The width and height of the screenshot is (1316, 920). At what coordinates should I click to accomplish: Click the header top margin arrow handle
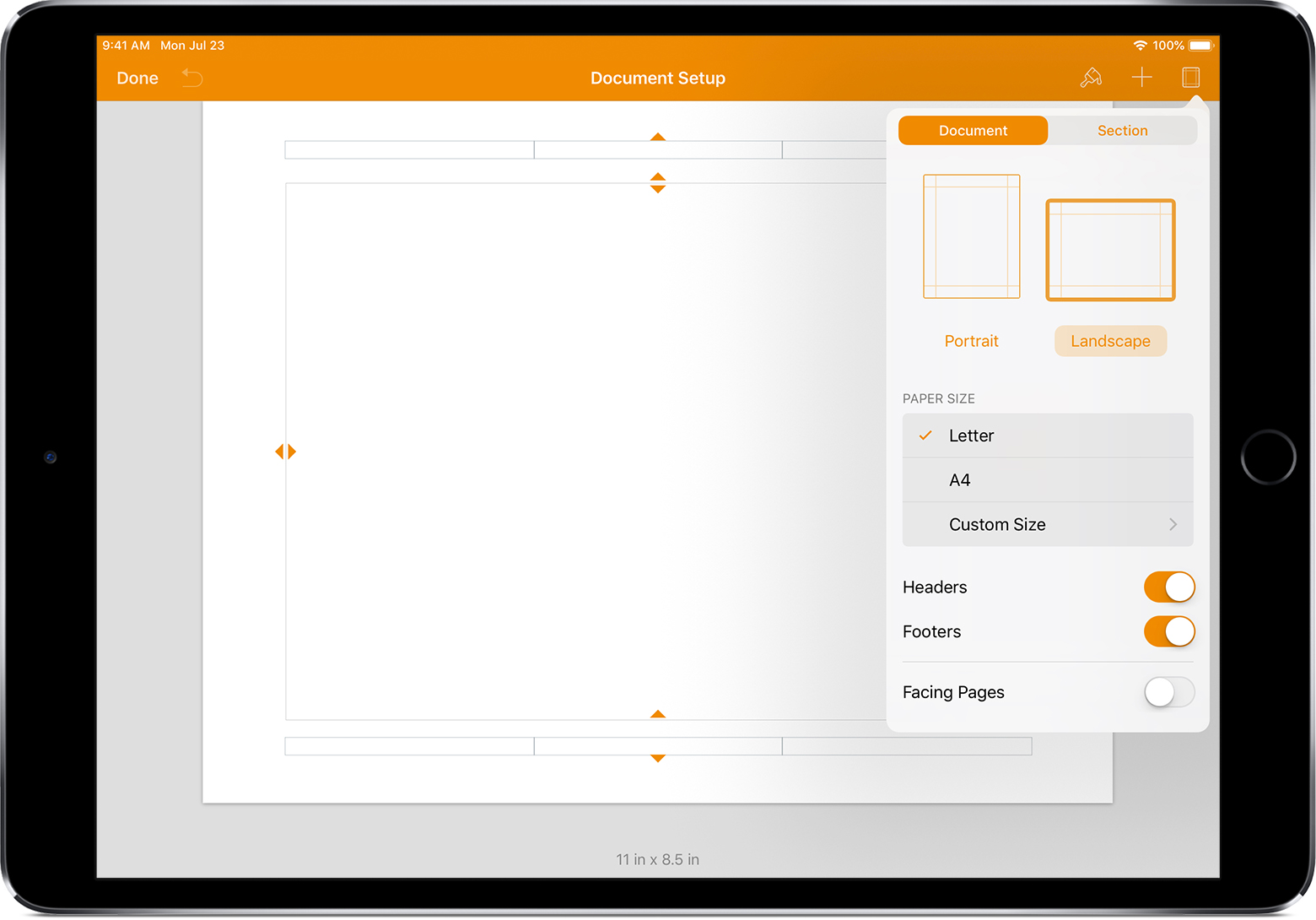click(658, 137)
